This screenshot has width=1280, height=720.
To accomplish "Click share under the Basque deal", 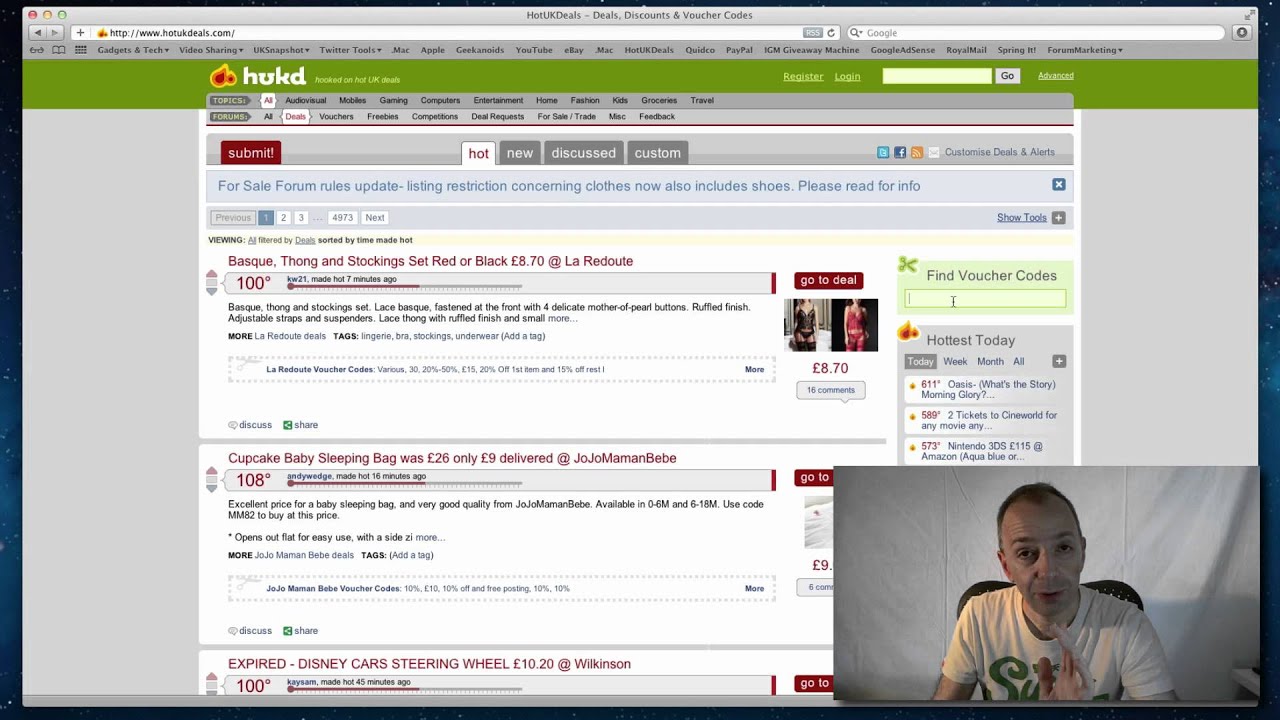I will [300, 425].
